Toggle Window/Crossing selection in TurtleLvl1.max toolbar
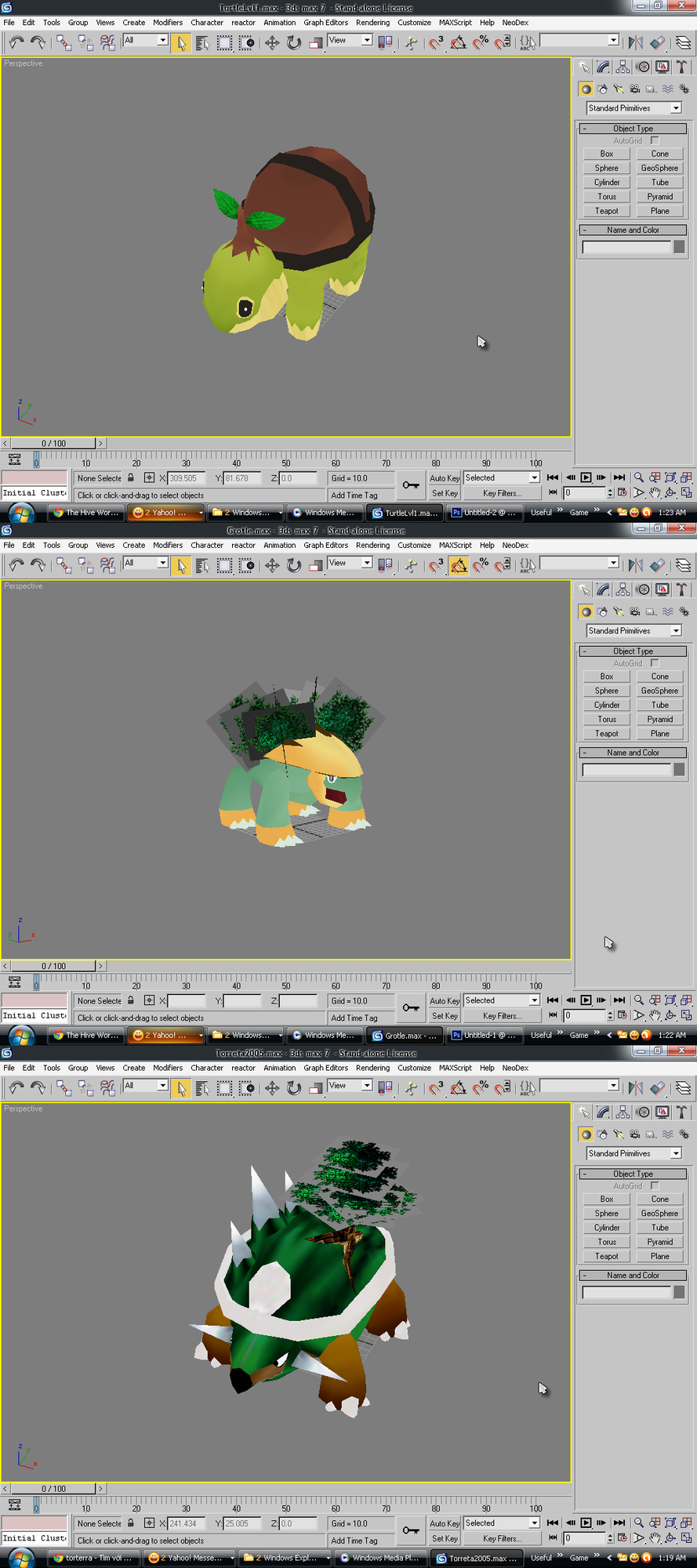697x1568 pixels. tap(247, 42)
